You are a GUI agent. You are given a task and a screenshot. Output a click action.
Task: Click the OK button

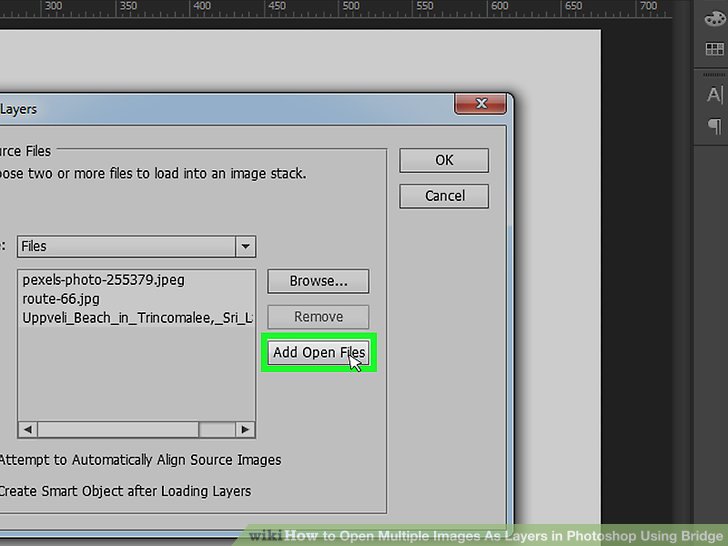(x=444, y=160)
